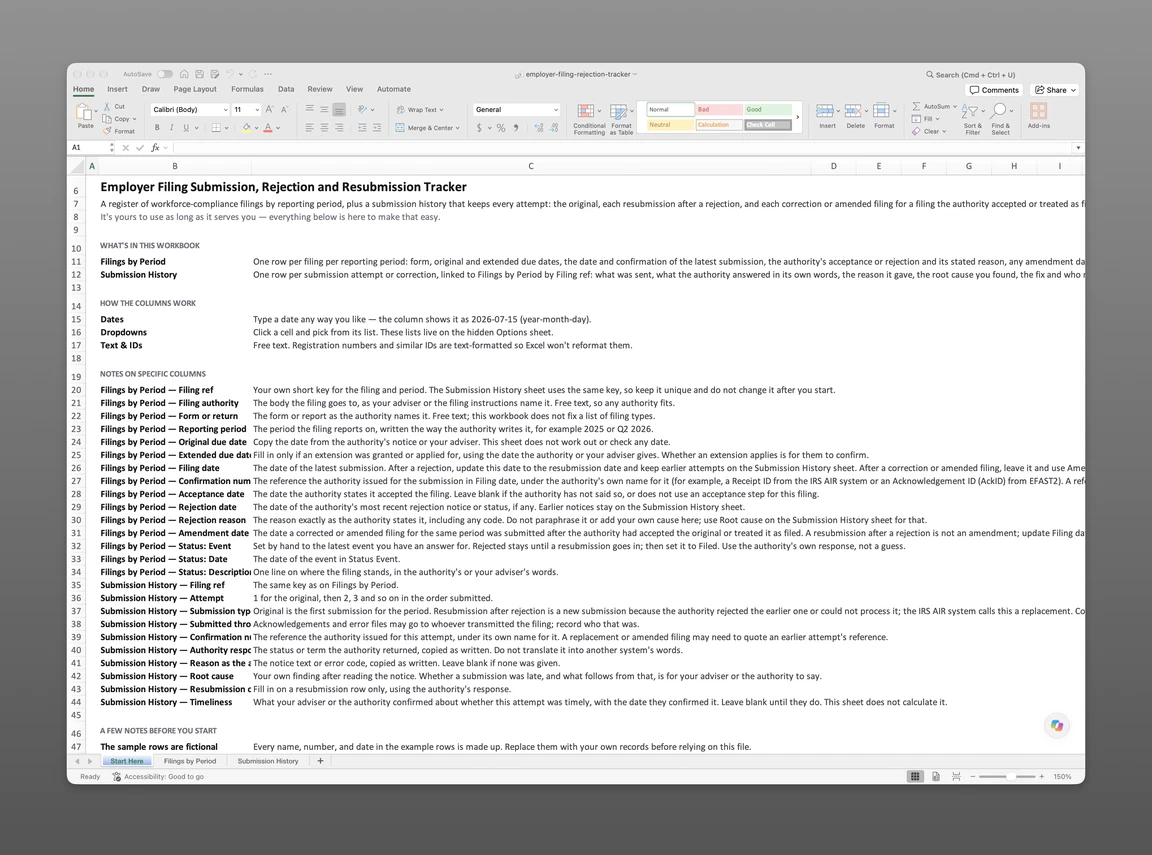Open Find & Select menu
Image resolution: width=1152 pixels, height=855 pixels.
1000,119
